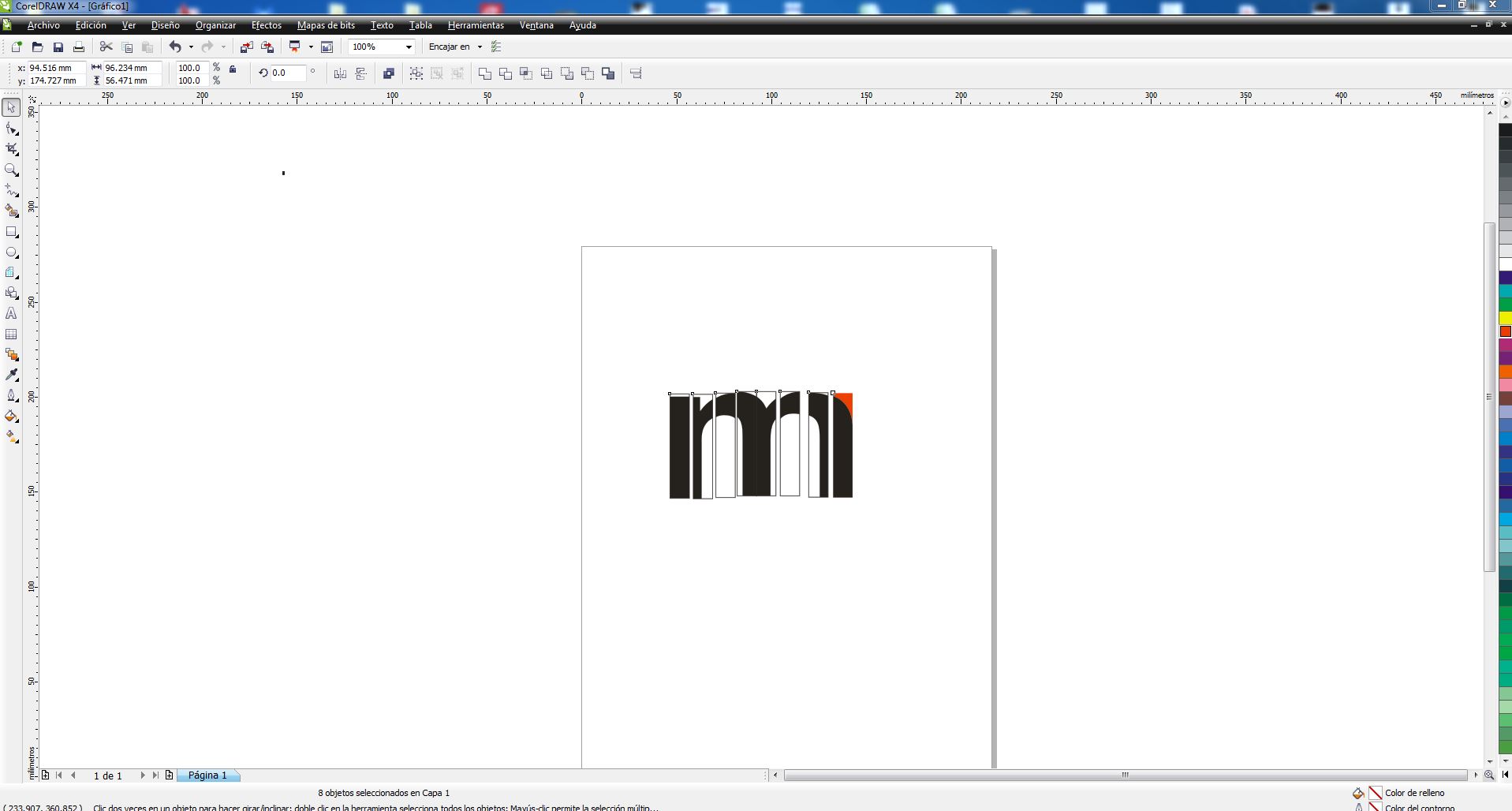Activate the Pick selection tool
The height and width of the screenshot is (811, 1512).
click(x=11, y=107)
